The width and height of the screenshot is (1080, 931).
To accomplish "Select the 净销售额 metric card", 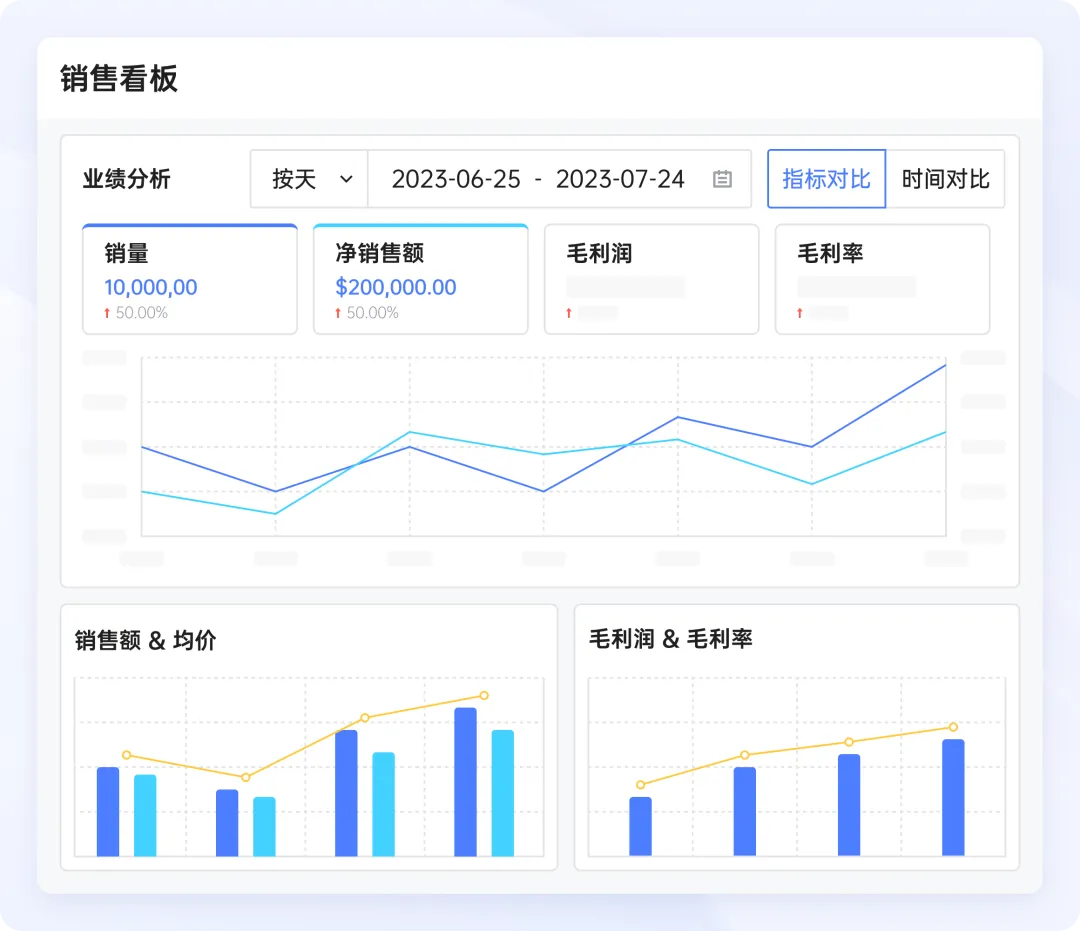I will (421, 280).
